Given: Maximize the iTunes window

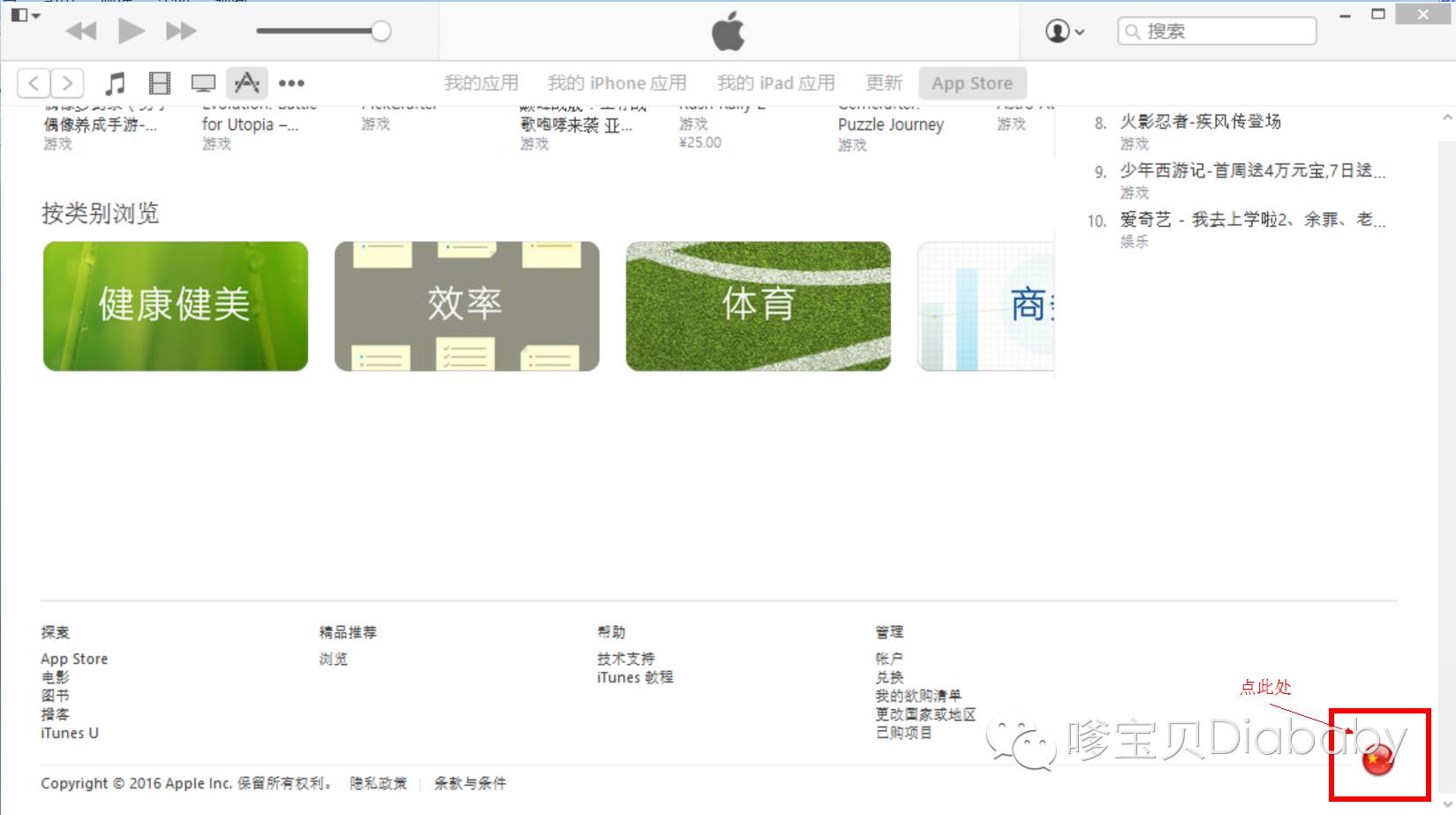Looking at the screenshot, I should 1377,14.
